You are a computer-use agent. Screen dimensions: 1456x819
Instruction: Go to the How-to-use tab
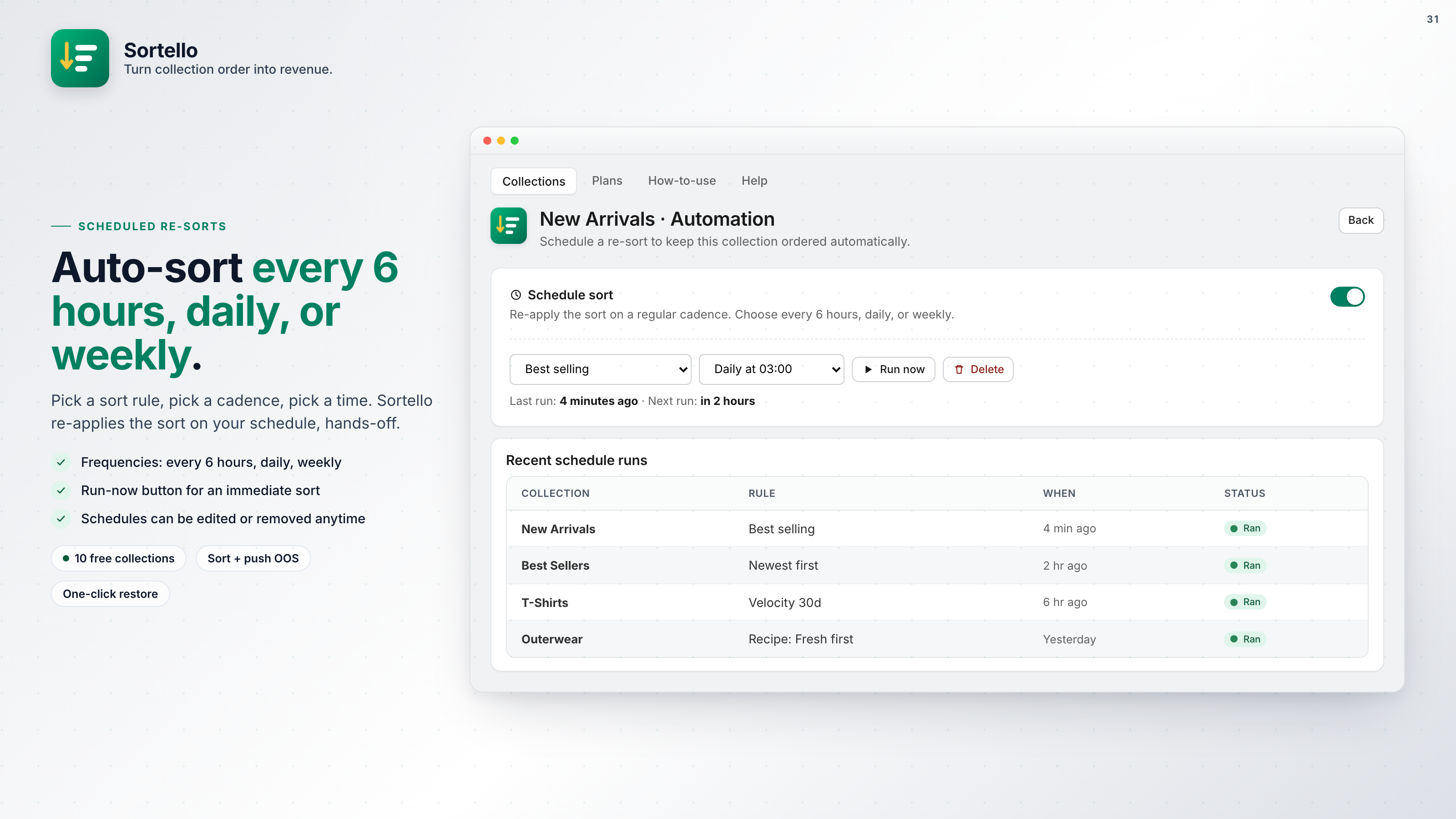point(682,181)
